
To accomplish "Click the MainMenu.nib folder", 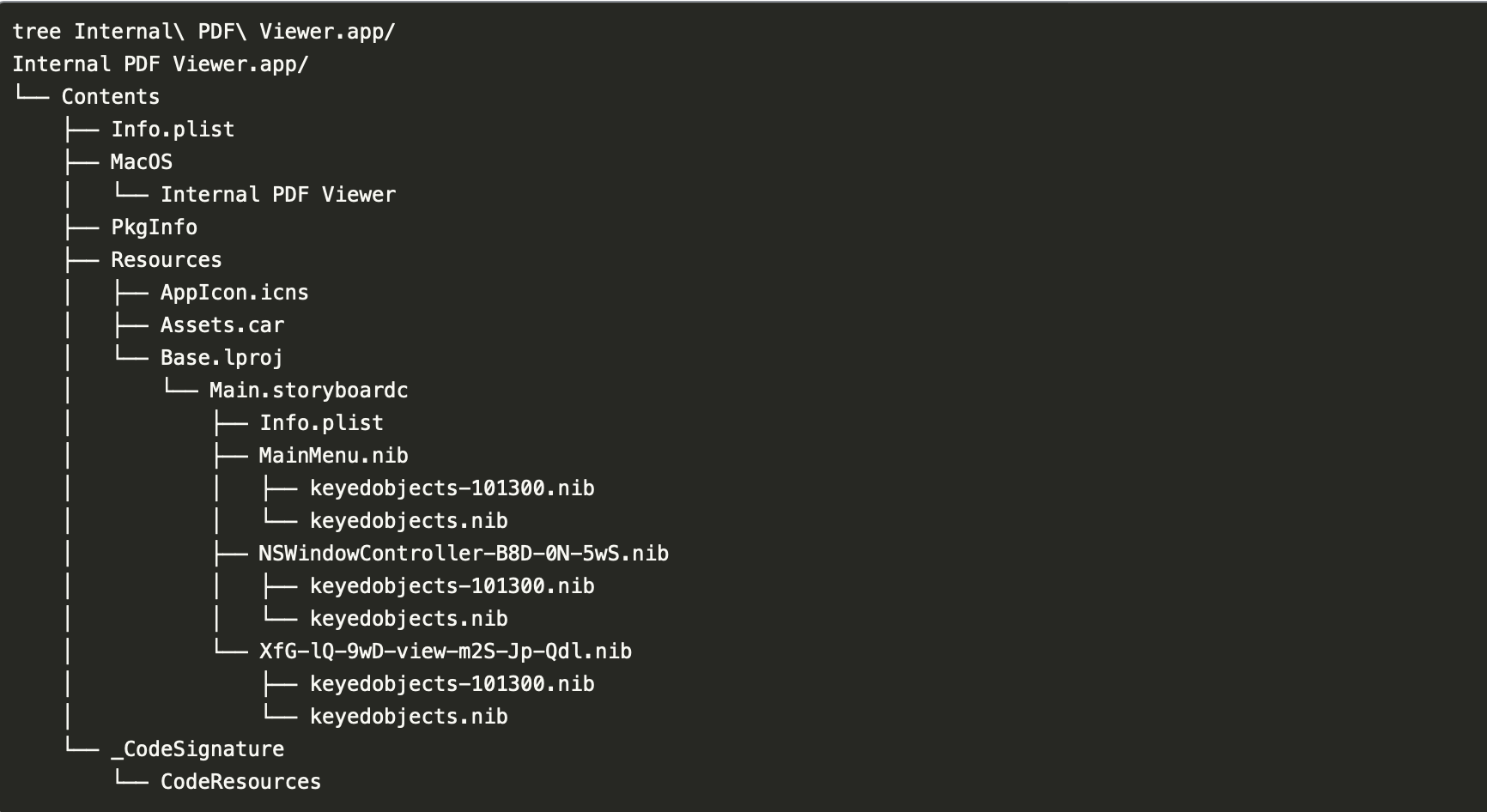I will coord(333,456).
